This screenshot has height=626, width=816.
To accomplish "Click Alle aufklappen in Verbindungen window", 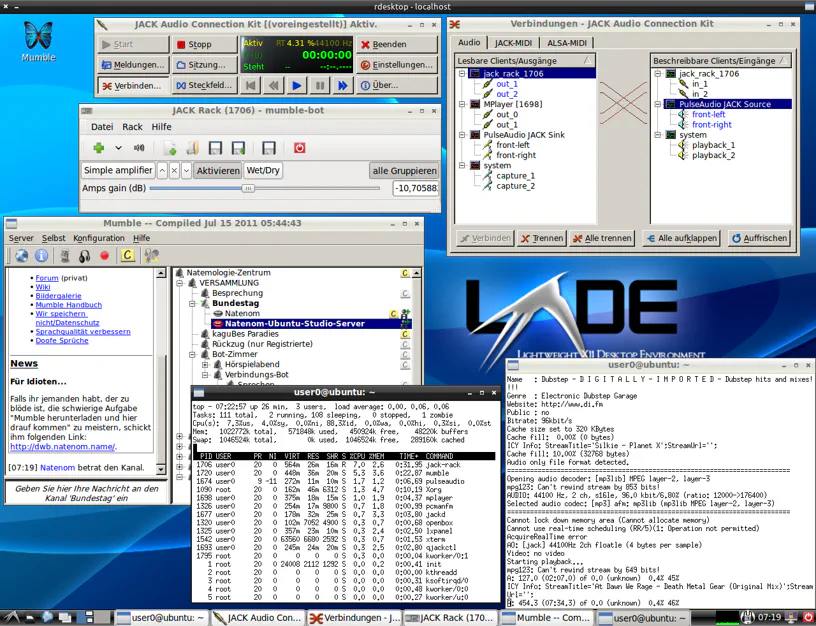I will pyautogui.click(x=681, y=238).
